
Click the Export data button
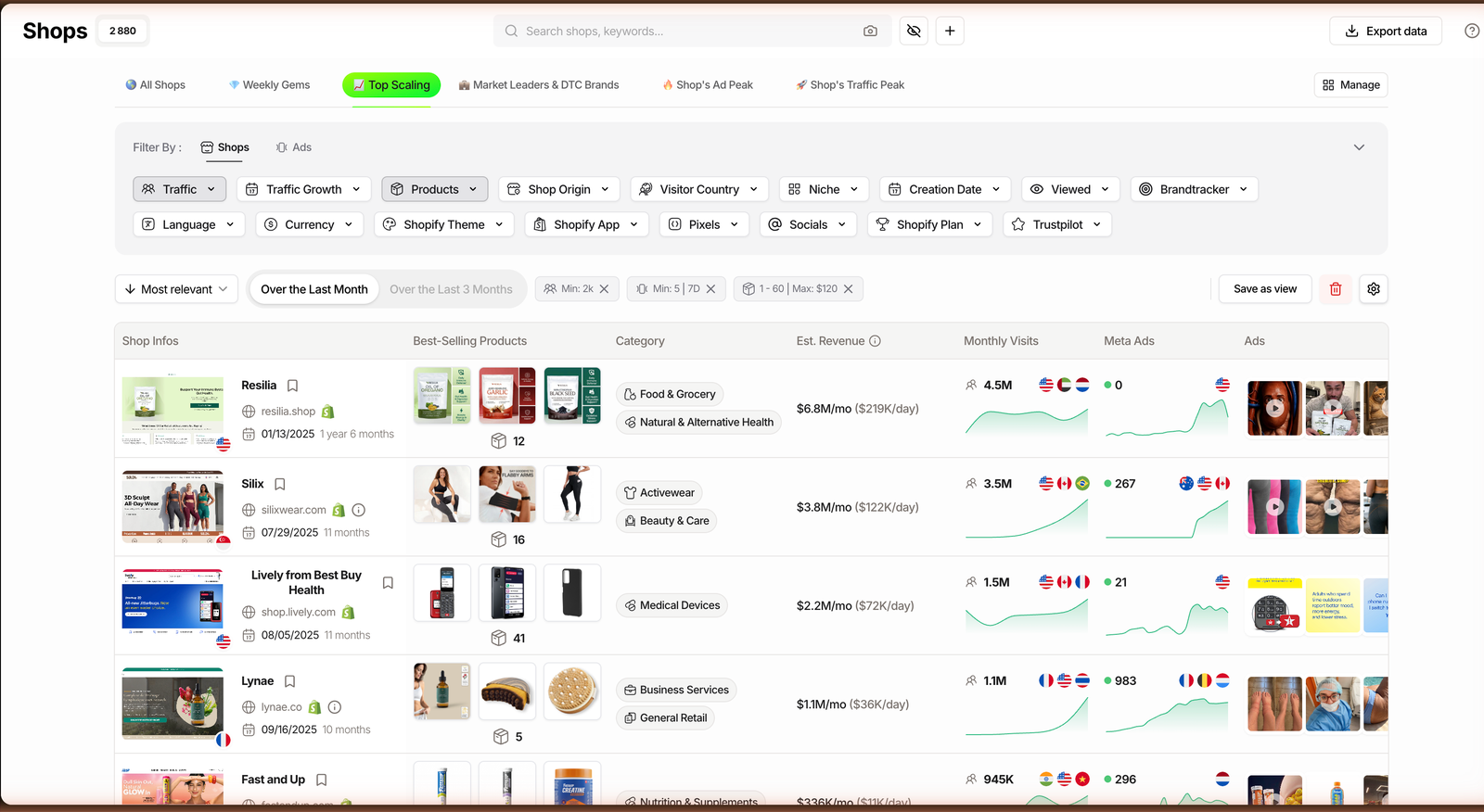point(1386,31)
